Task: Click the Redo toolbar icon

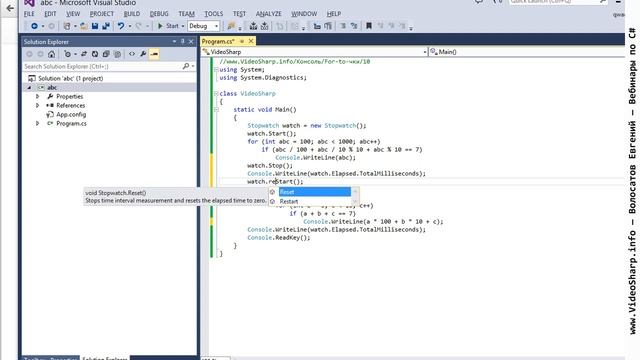Action: point(139,26)
